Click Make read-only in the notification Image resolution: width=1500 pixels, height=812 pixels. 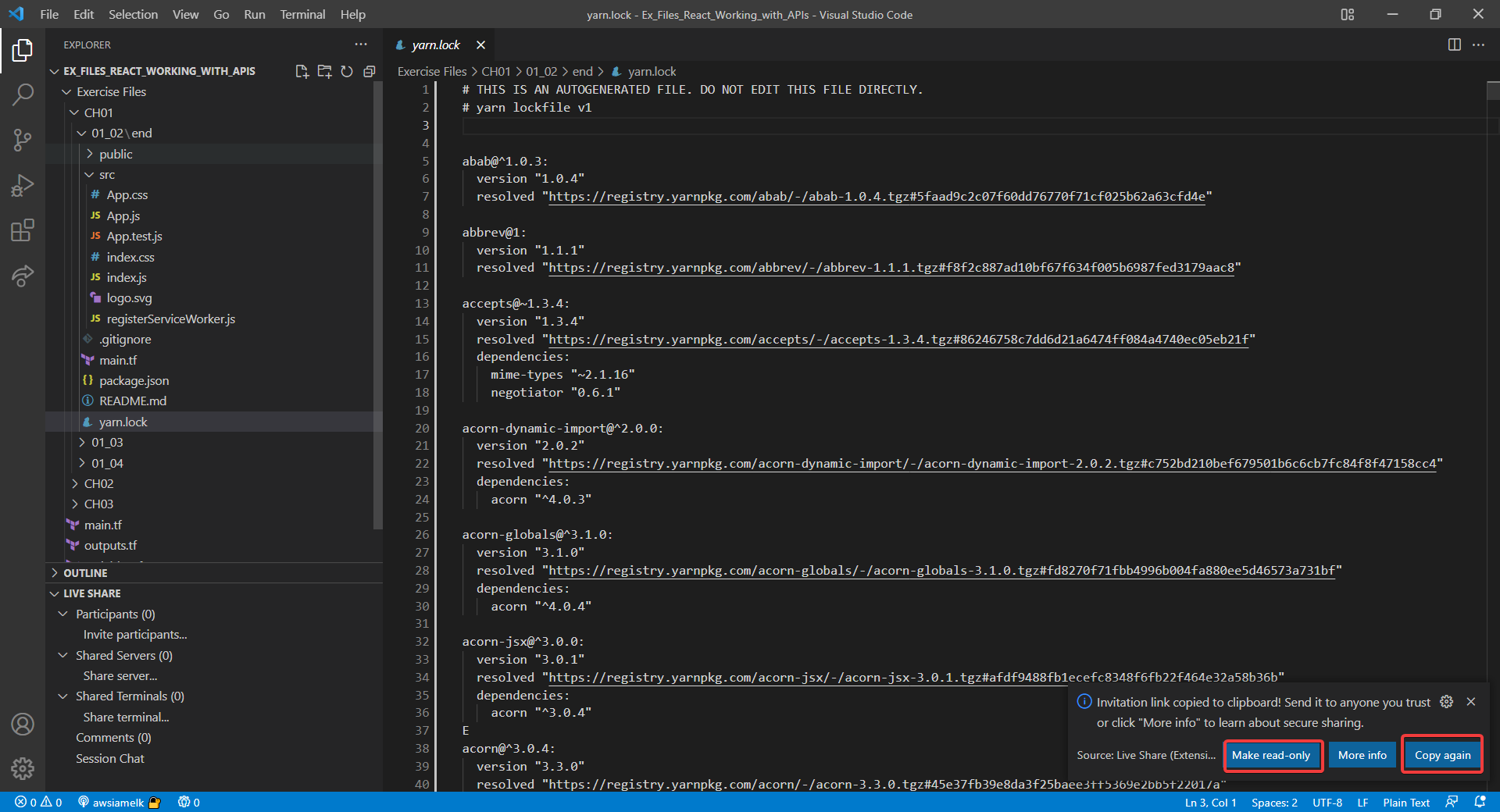point(1271,755)
